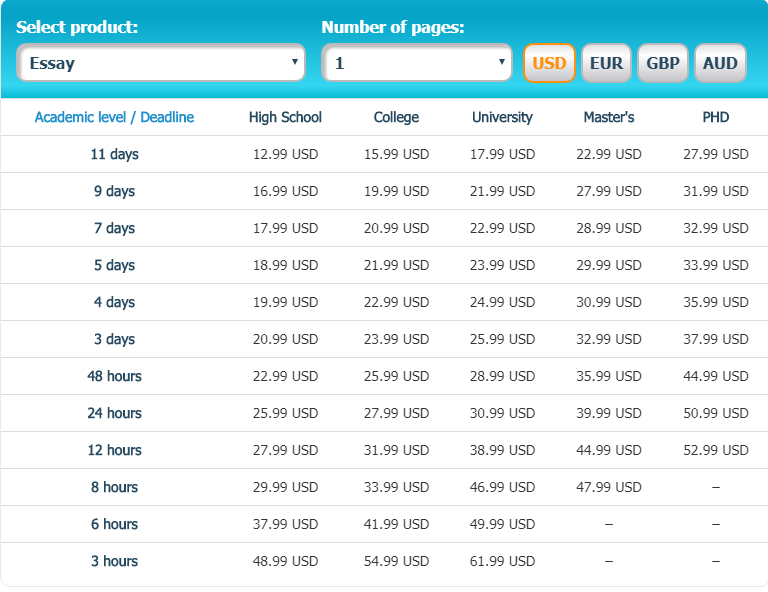Select the 24 hours deadline row label
Viewport: 768px width, 592px height.
[114, 413]
